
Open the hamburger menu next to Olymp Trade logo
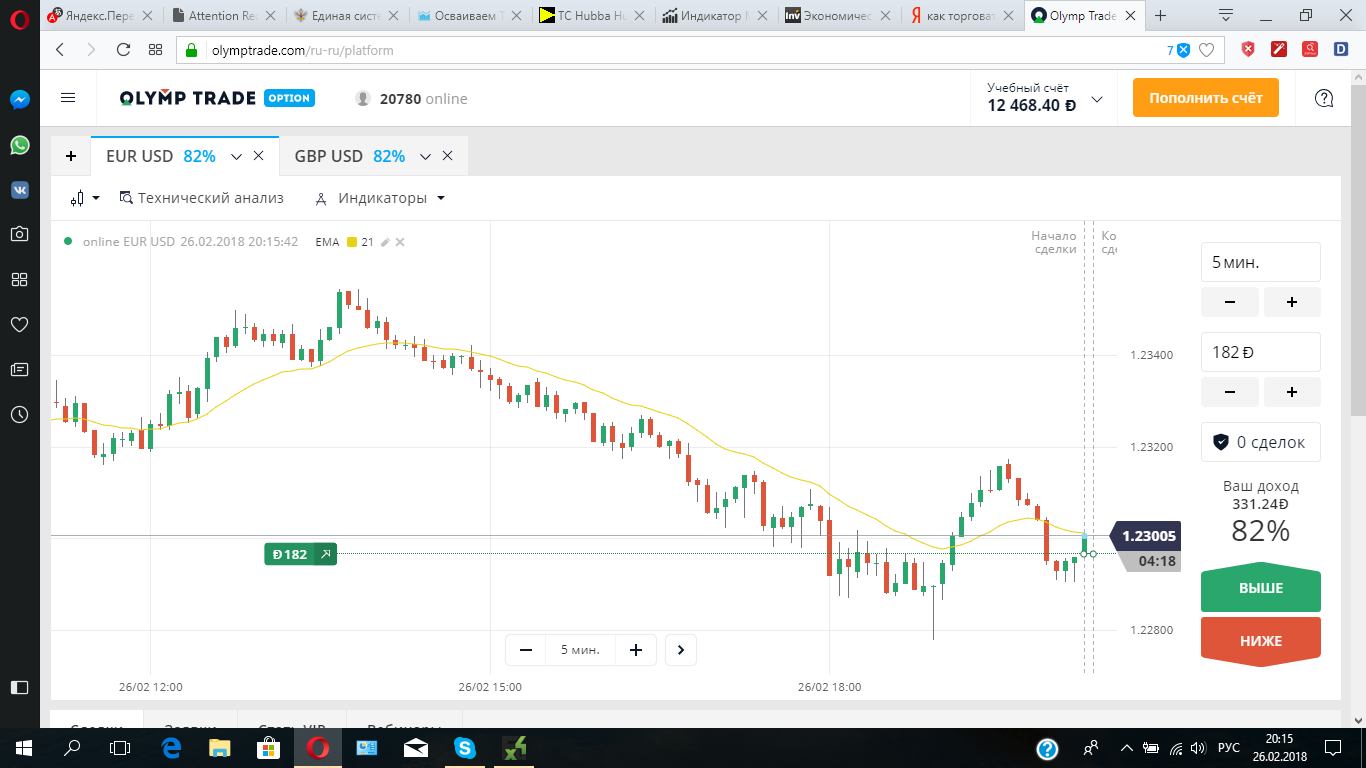tap(68, 98)
